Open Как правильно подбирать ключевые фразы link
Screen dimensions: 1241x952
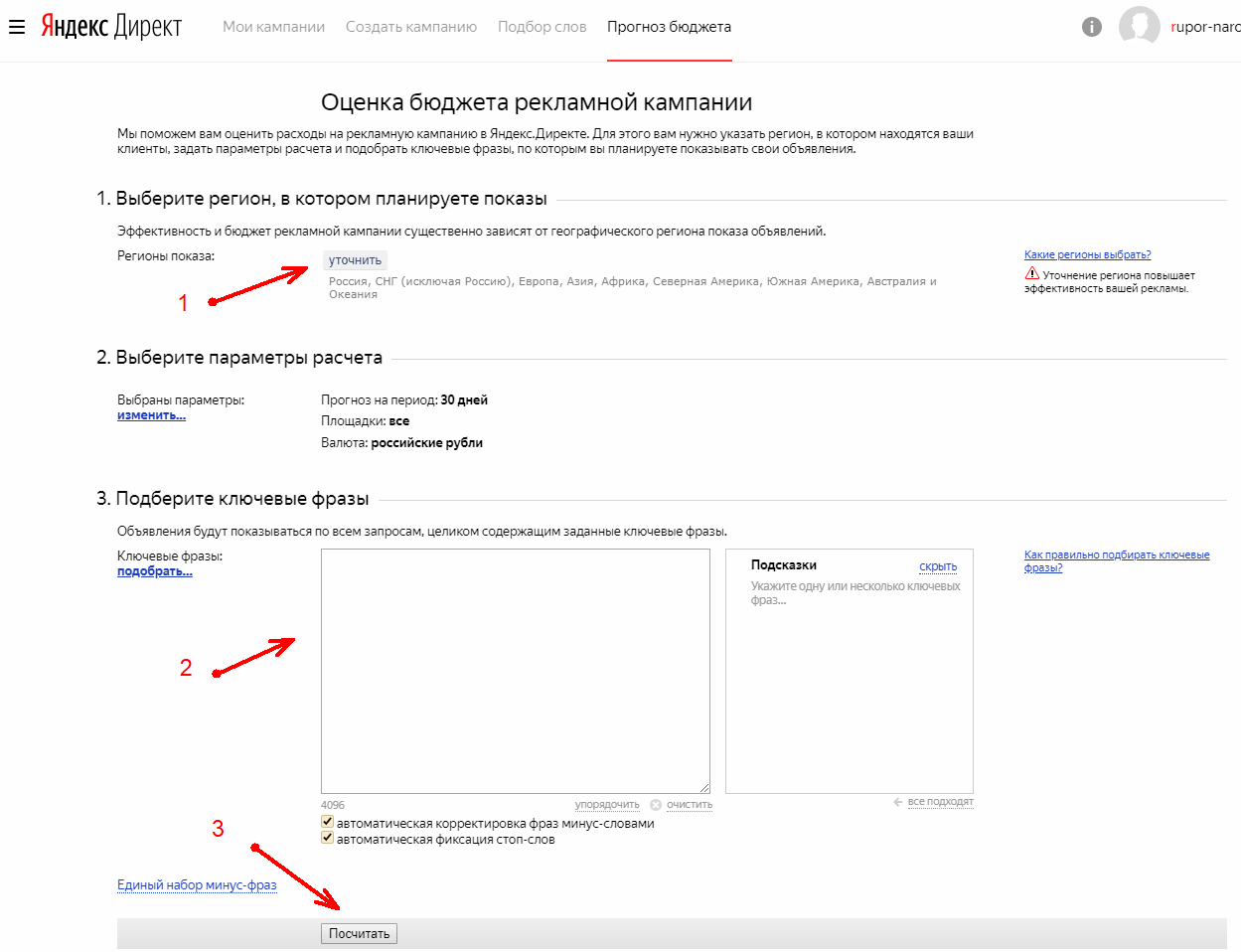tap(1117, 560)
